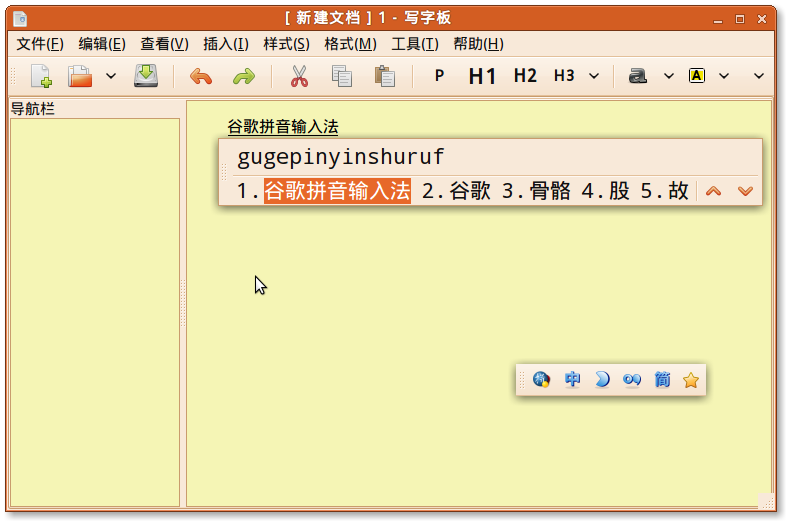The width and height of the screenshot is (786, 521).
Task: Expand the heading styles dropdown after H3
Action: [594, 76]
